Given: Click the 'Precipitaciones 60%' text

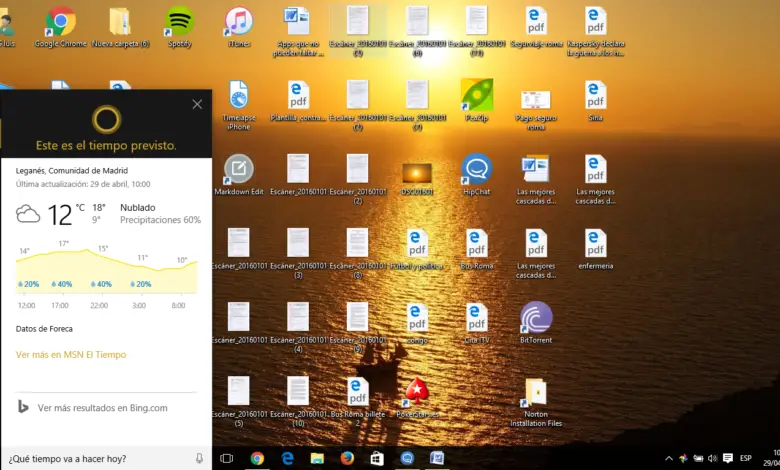Looking at the screenshot, I should [x=160, y=220].
